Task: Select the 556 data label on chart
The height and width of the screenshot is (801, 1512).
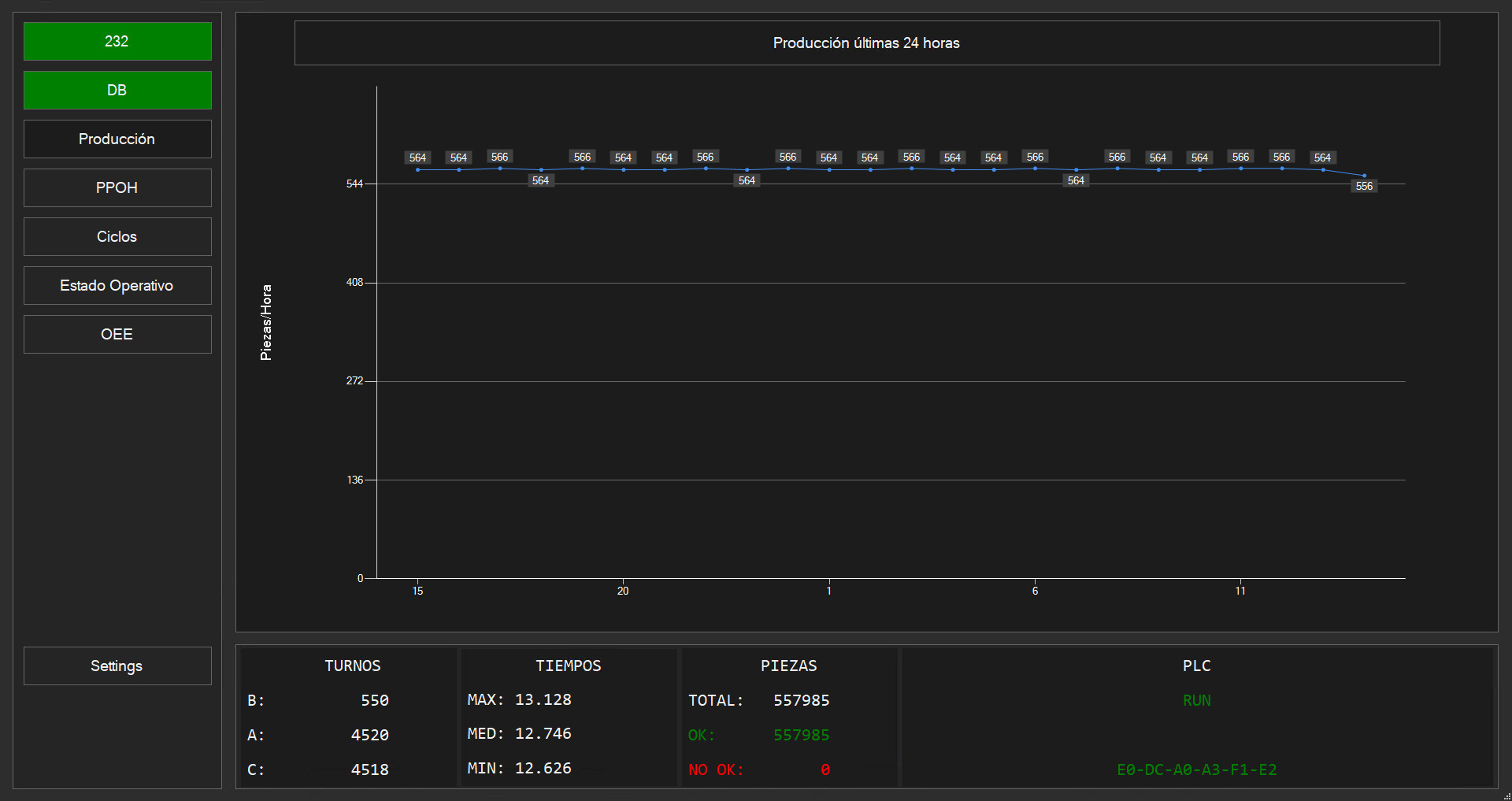Action: (x=1364, y=187)
